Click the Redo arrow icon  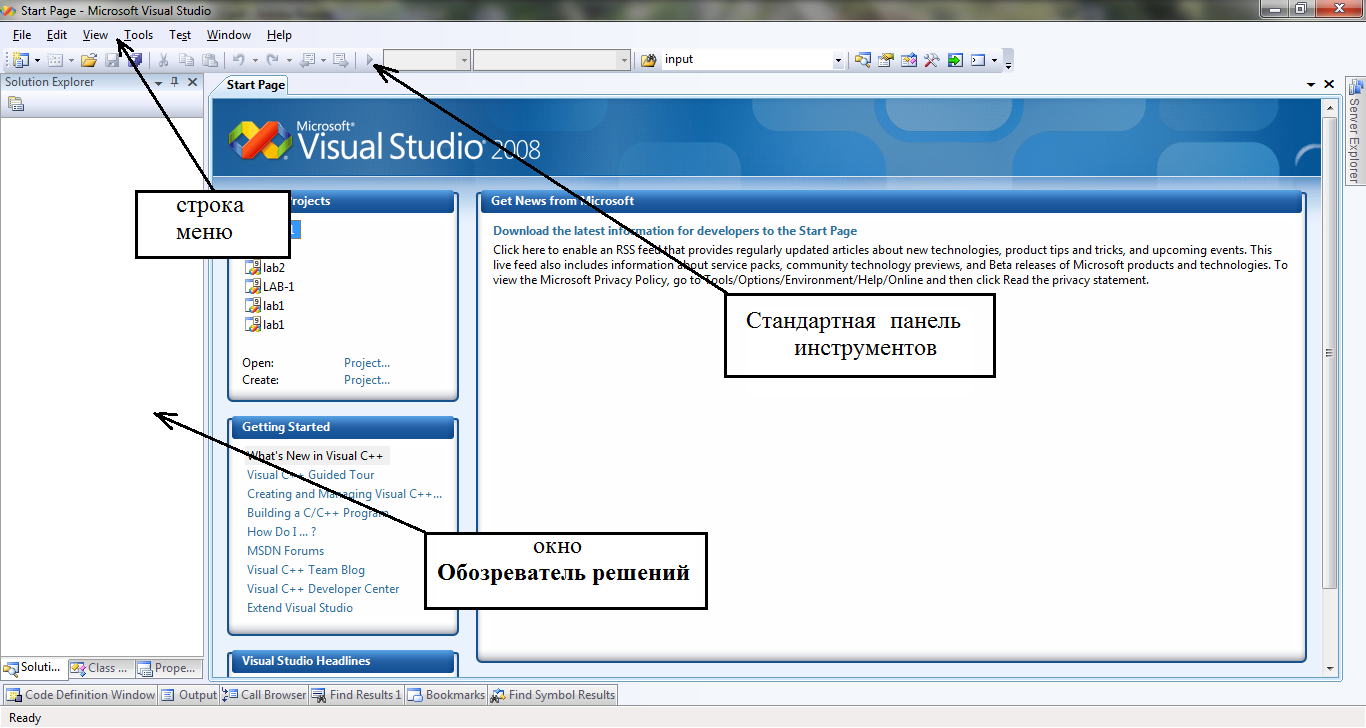coord(272,60)
